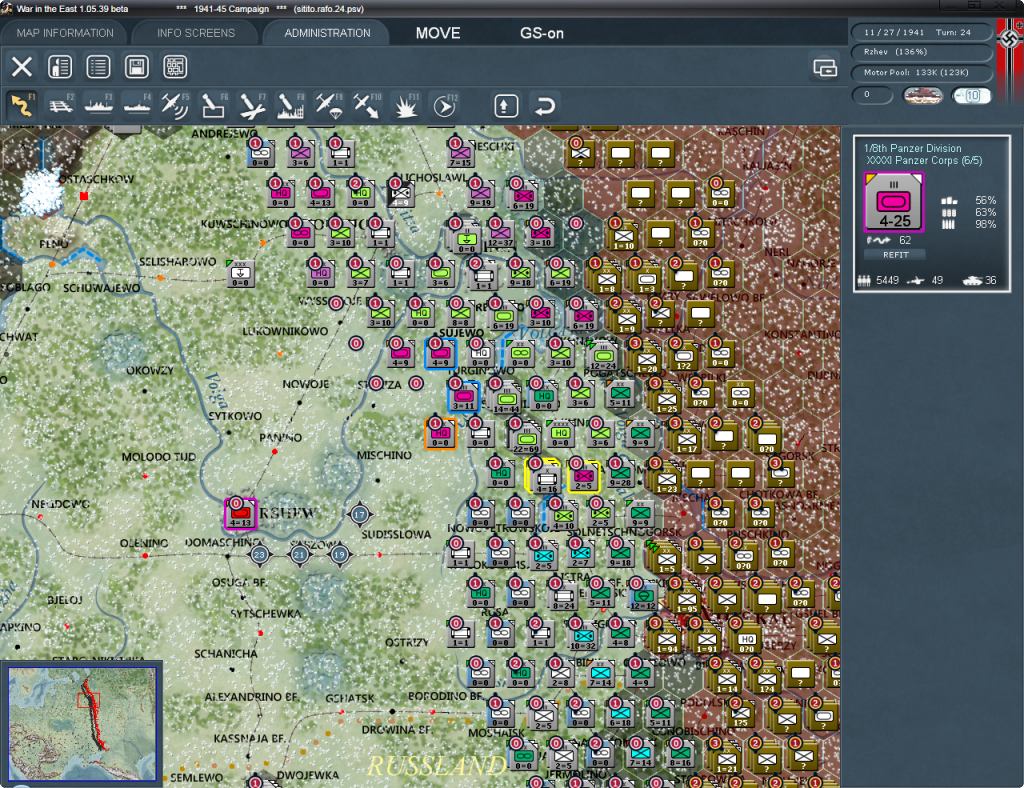Select the 14=44 green unit stack

click(x=507, y=398)
